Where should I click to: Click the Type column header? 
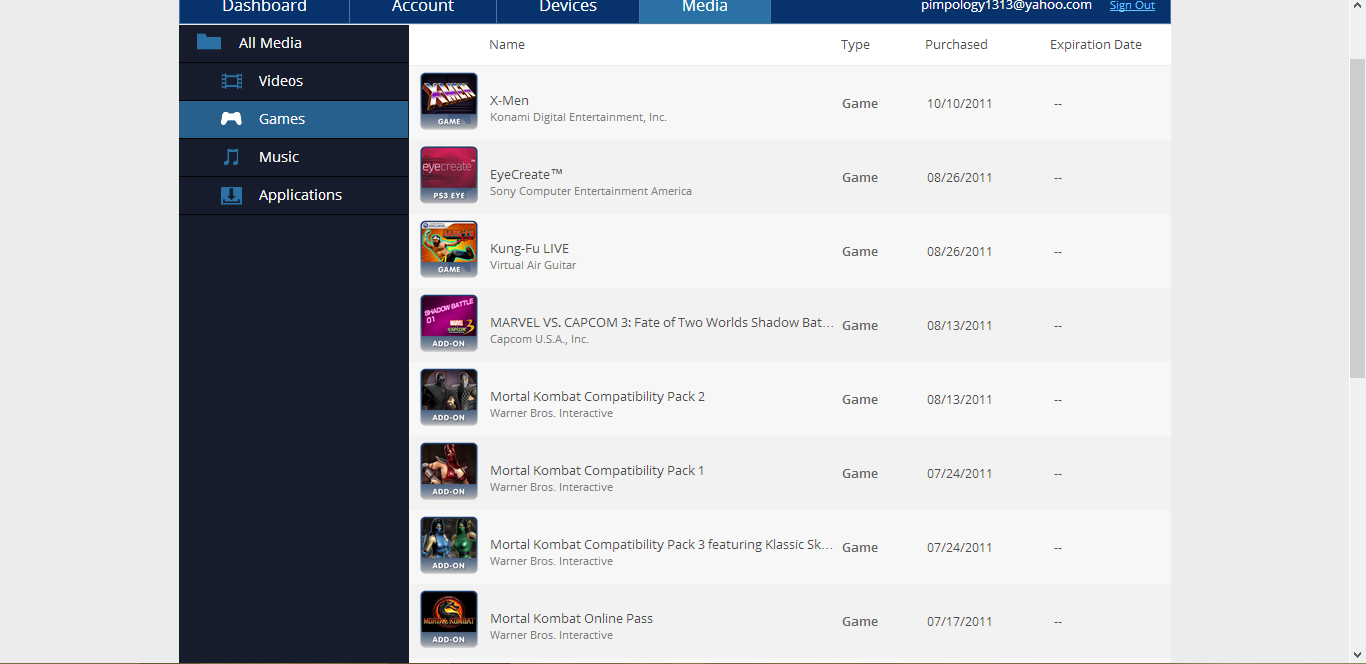coord(855,45)
